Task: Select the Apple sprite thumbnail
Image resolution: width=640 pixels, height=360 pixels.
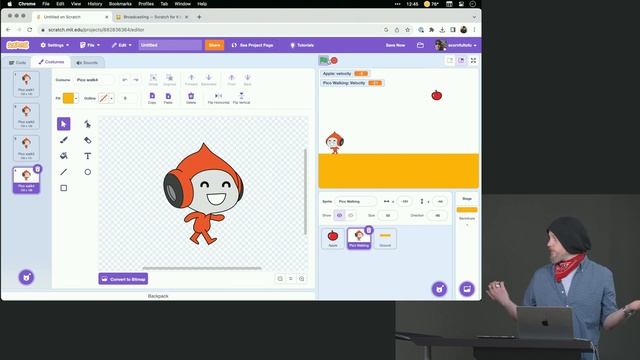Action: coord(333,238)
